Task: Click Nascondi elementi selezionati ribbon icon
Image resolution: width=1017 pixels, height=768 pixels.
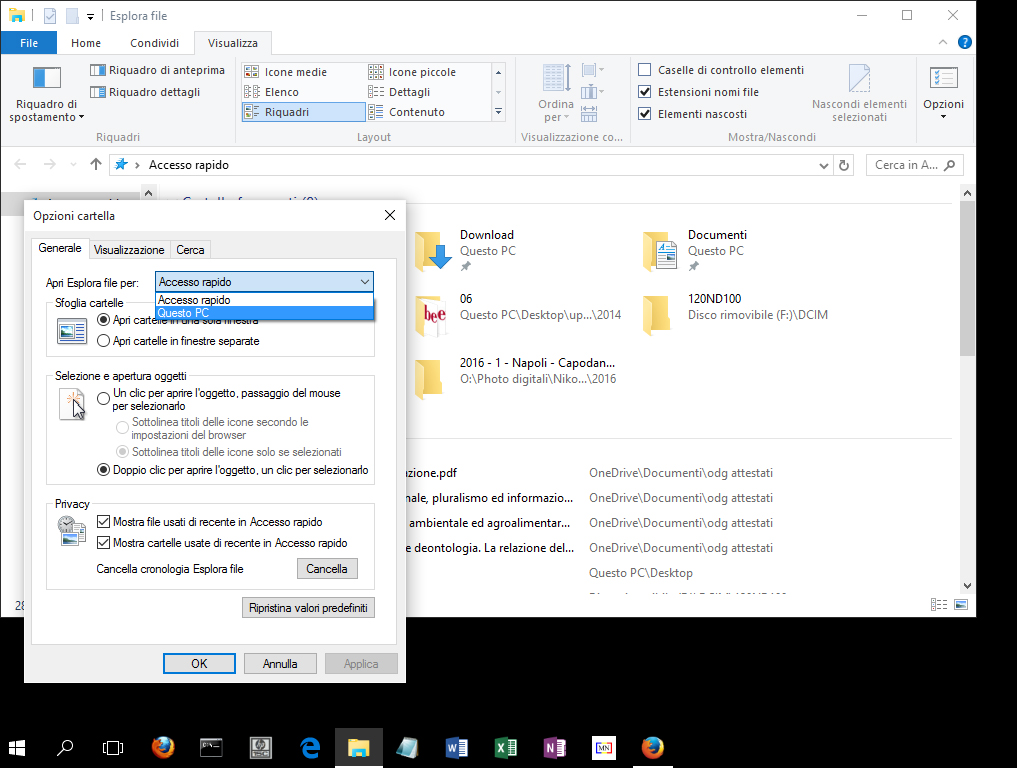Action: point(859,90)
